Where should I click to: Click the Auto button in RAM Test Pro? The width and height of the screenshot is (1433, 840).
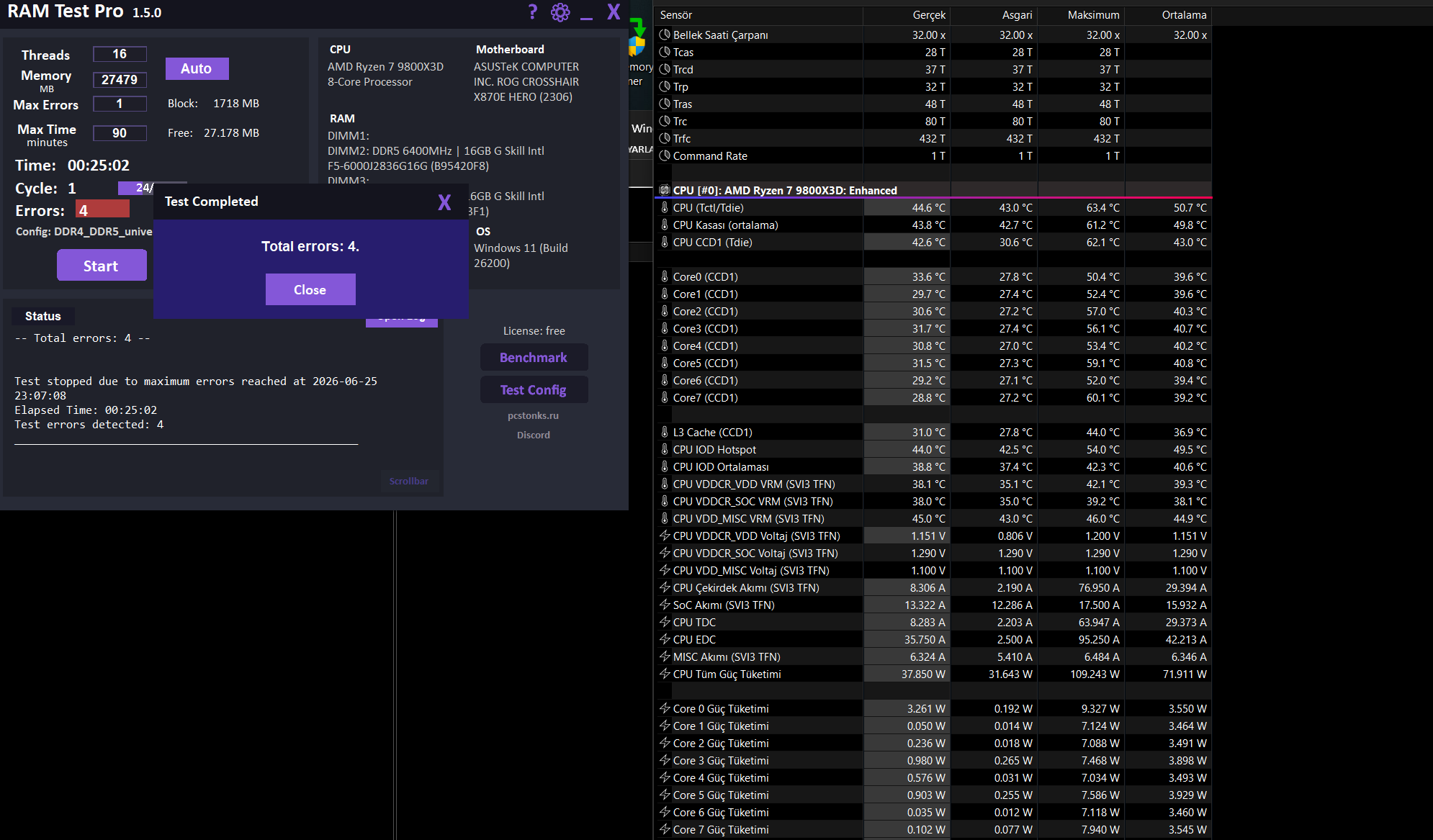pos(197,68)
